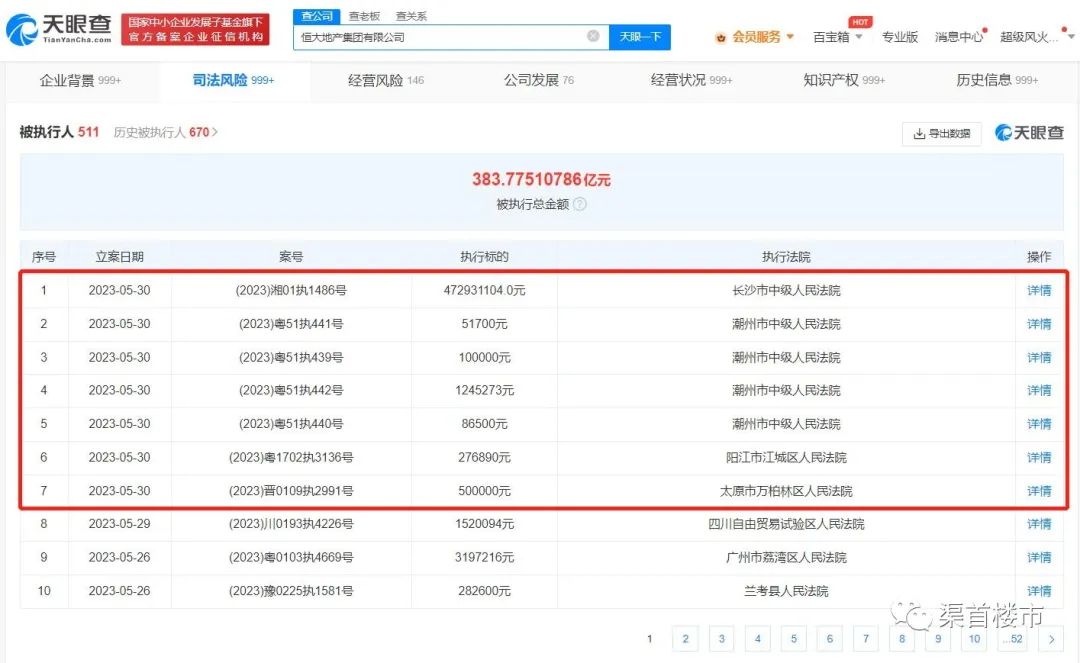
Task: Switch to the 经营状况 tab
Action: click(x=692, y=81)
